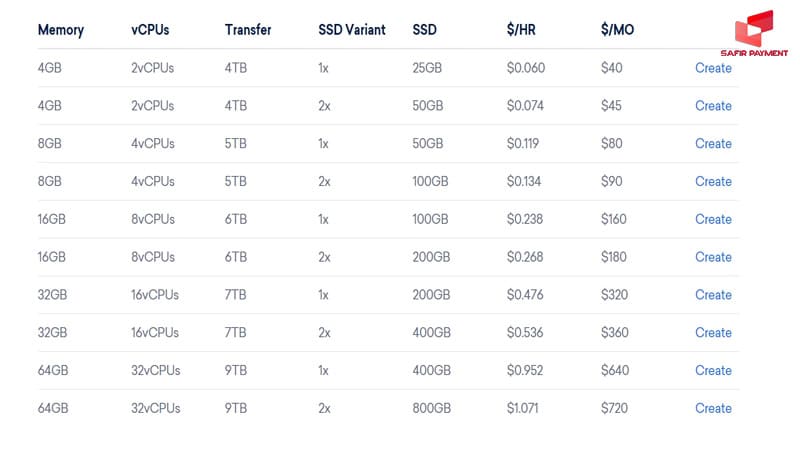
Task: Create the 64GB 2x SSD $720 plan
Action: click(x=713, y=408)
